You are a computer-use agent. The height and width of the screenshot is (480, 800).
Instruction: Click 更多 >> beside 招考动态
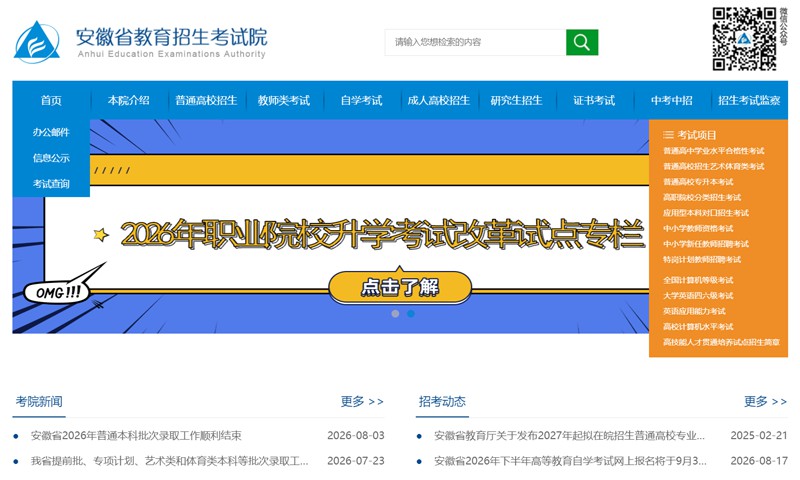[765, 401]
